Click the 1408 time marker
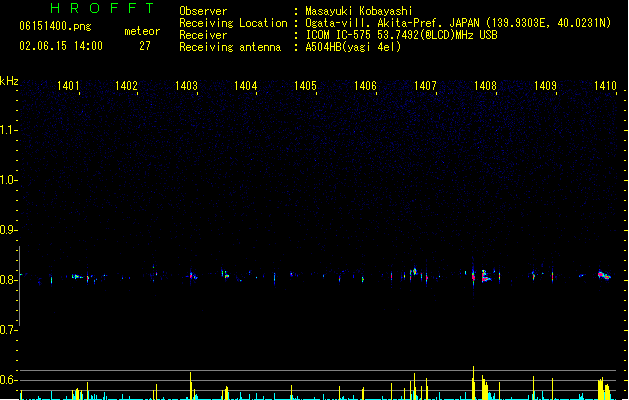 [x=485, y=86]
